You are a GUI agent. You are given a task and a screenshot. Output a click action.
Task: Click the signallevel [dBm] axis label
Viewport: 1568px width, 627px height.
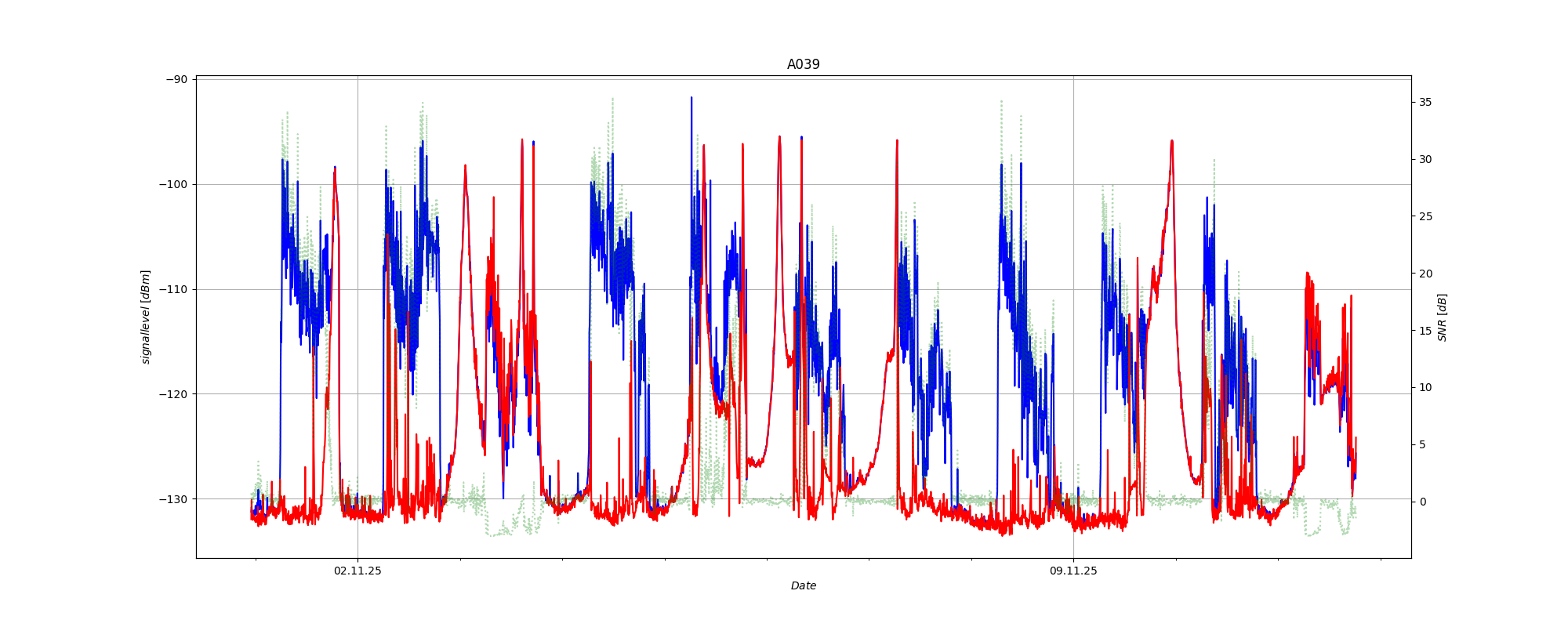[x=146, y=317]
